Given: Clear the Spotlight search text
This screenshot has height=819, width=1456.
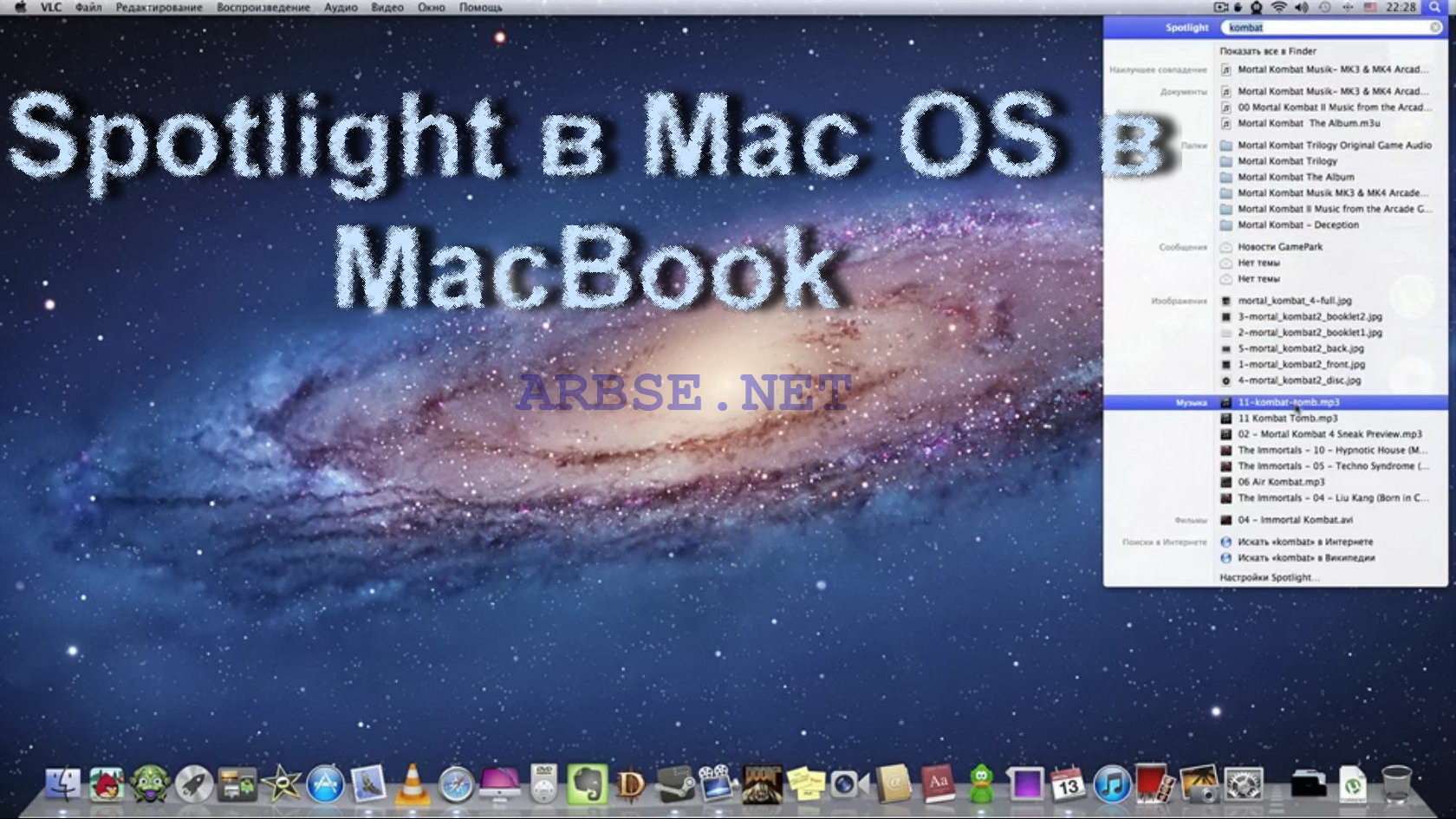Looking at the screenshot, I should pyautogui.click(x=1435, y=28).
